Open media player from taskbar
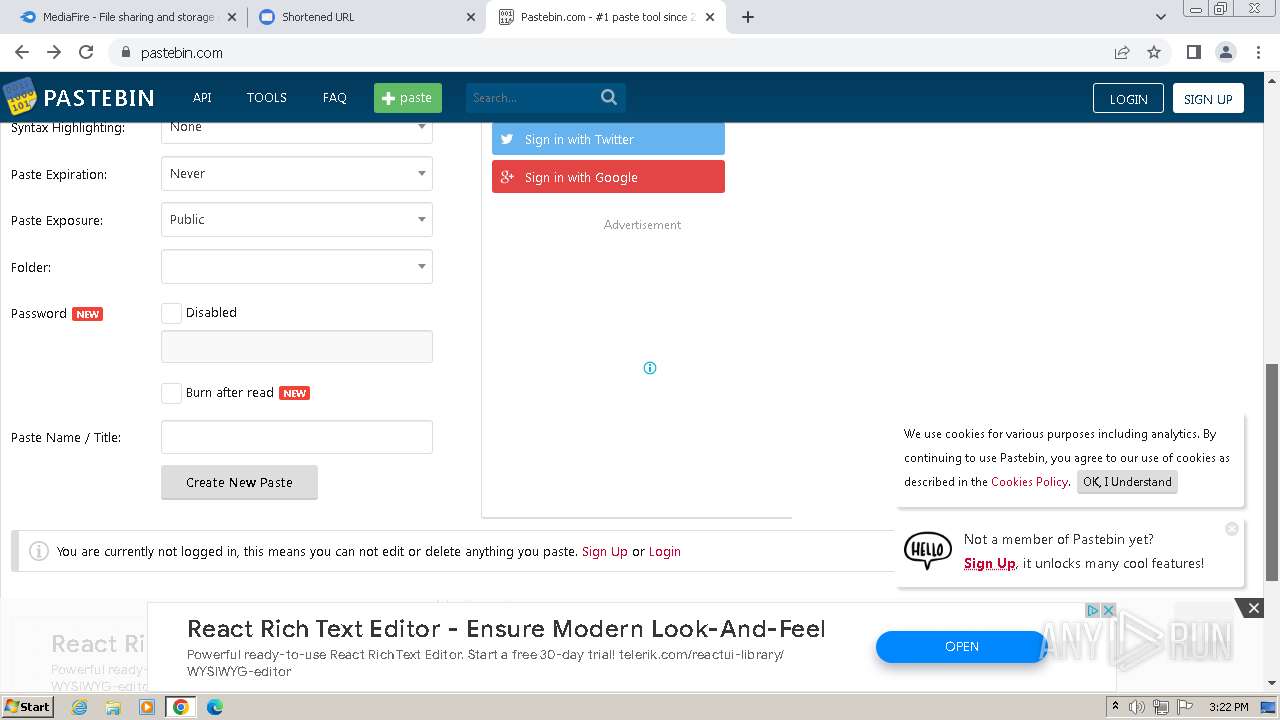 147,707
